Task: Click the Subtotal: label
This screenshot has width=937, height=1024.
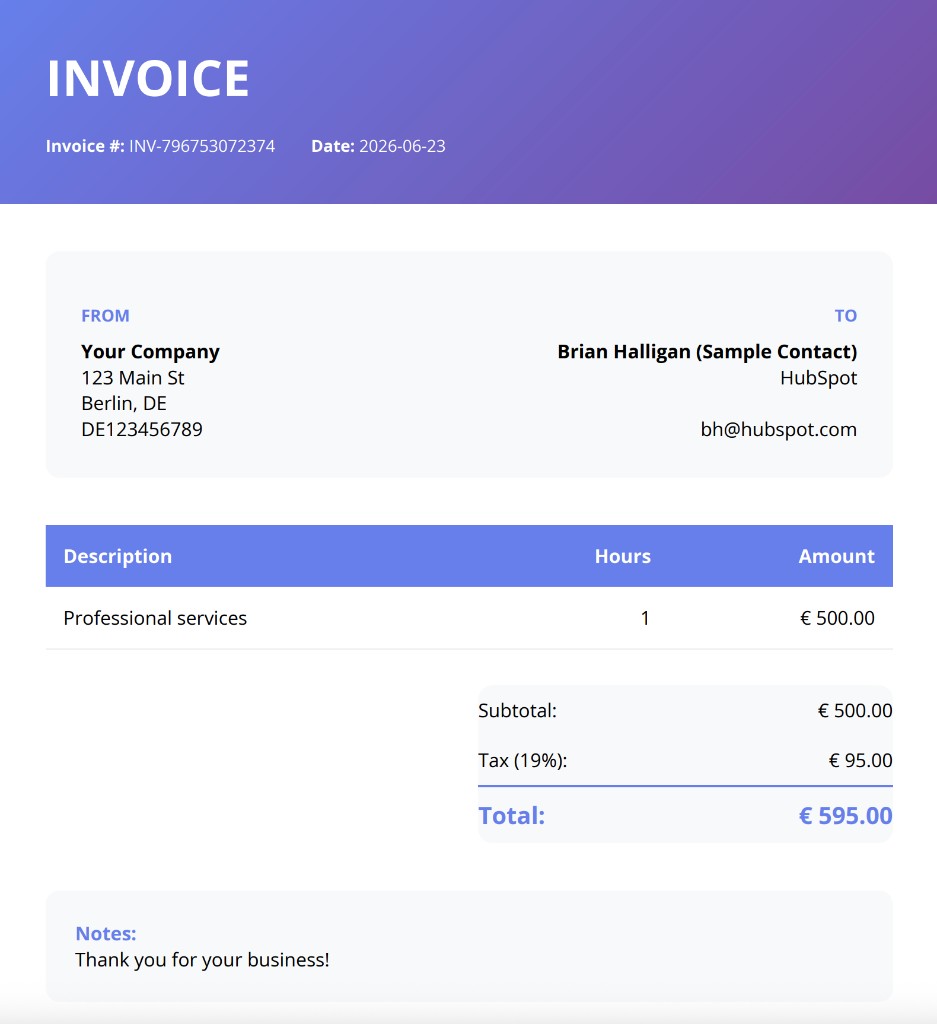Action: pos(517,710)
